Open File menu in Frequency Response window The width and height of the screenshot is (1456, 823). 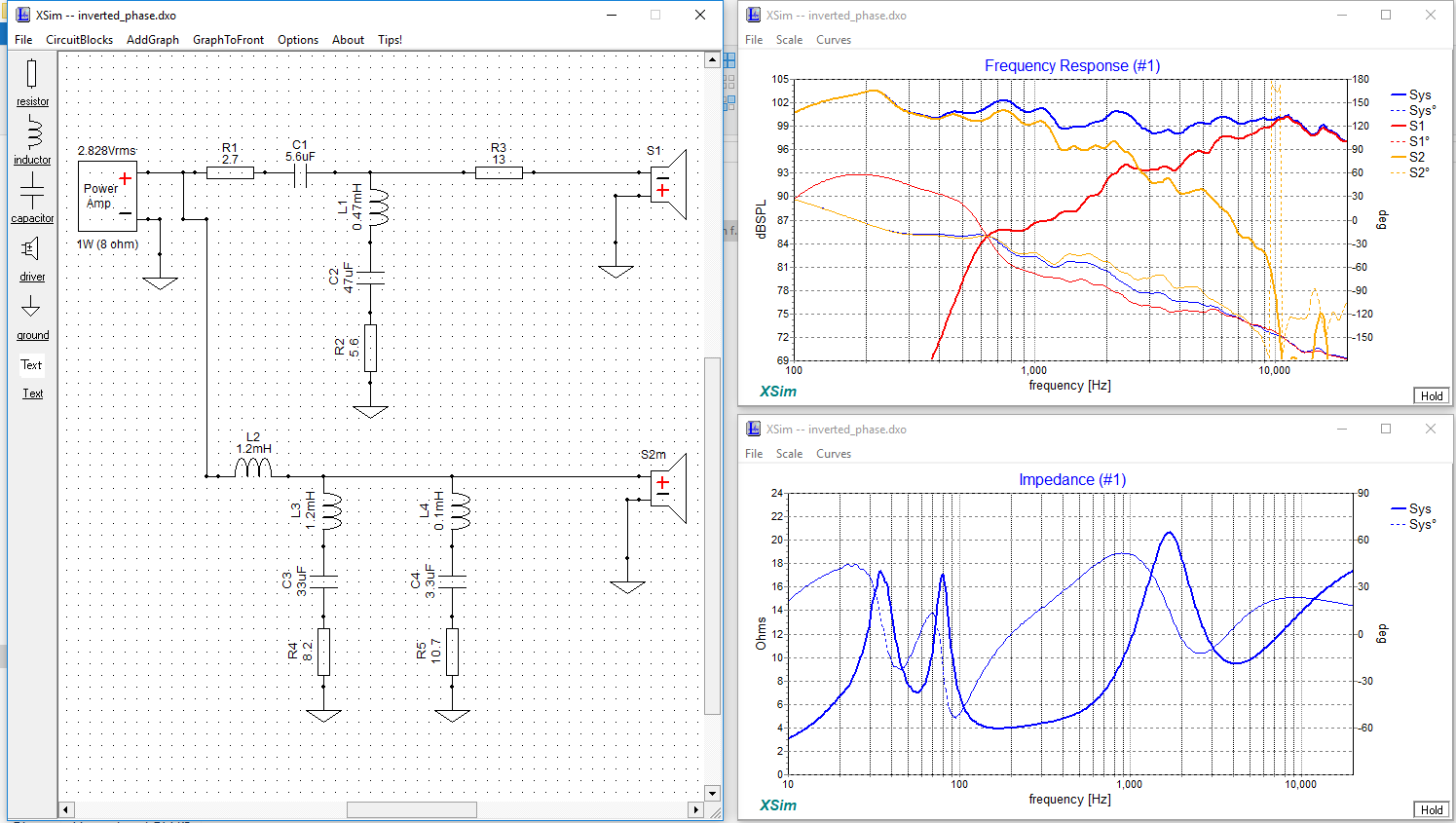point(754,40)
